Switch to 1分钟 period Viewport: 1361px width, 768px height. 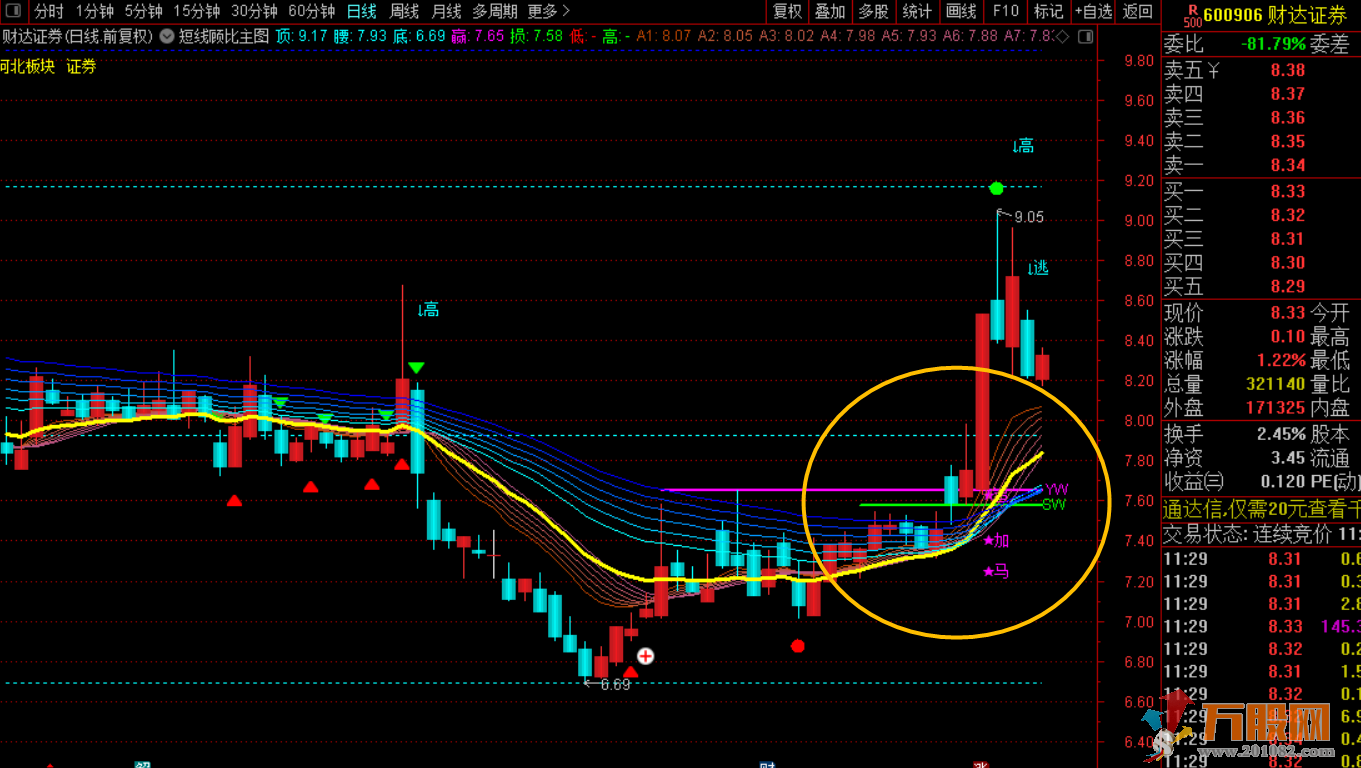[95, 12]
